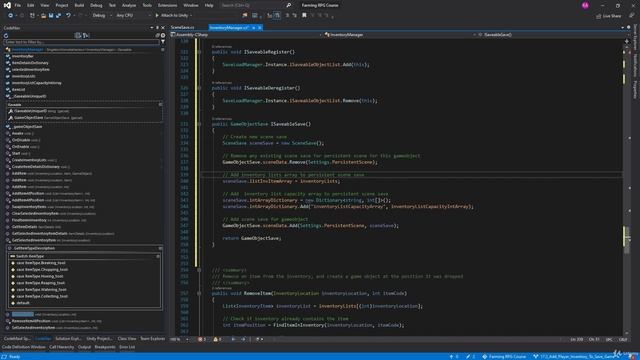Click the Attach to Unity button

click(173, 16)
